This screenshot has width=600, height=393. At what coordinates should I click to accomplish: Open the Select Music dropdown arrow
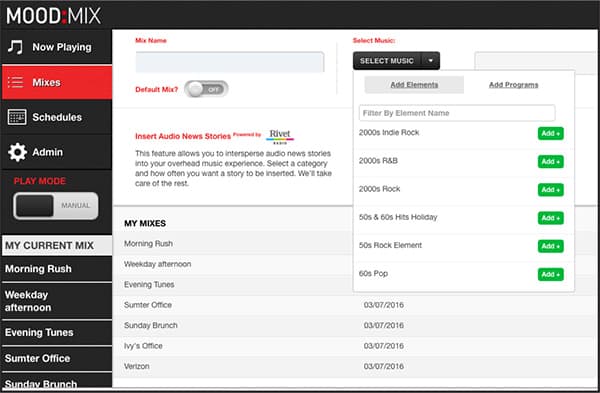pyautogui.click(x=430, y=60)
